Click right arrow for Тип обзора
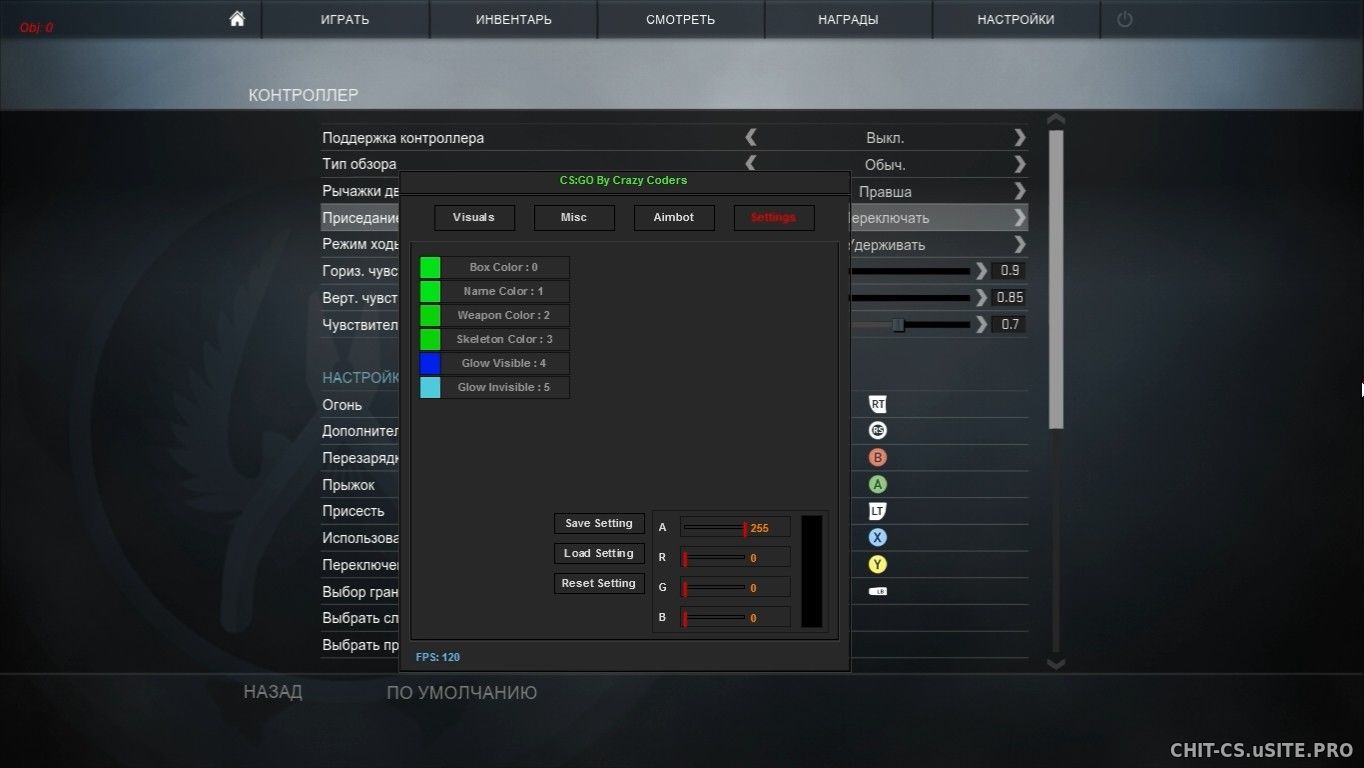This screenshot has width=1364, height=768. pos(1019,164)
